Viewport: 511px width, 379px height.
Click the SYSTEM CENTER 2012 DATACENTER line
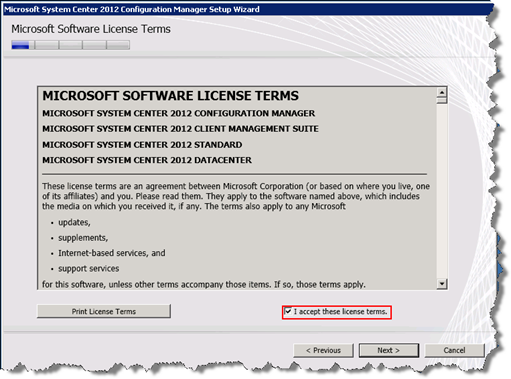[x=147, y=160]
